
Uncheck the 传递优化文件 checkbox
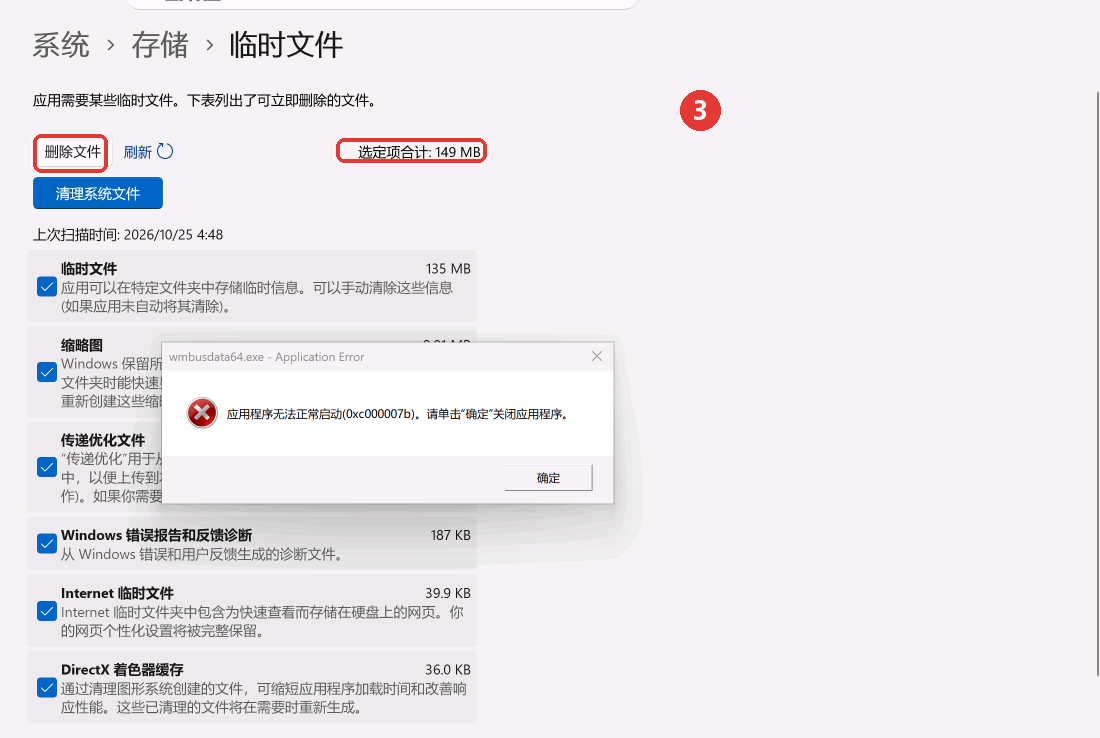coord(47,467)
